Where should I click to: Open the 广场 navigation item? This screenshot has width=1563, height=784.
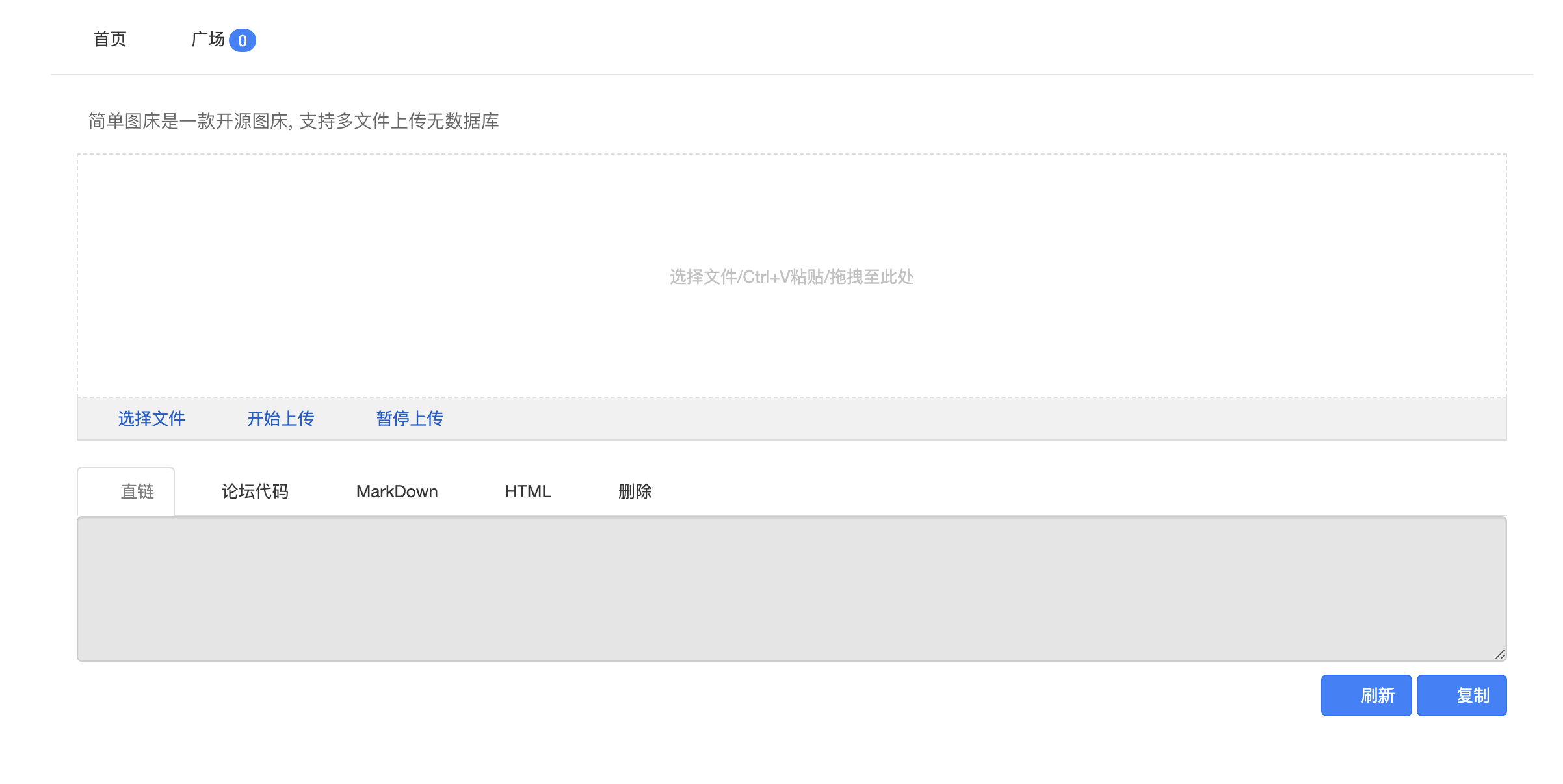(208, 39)
